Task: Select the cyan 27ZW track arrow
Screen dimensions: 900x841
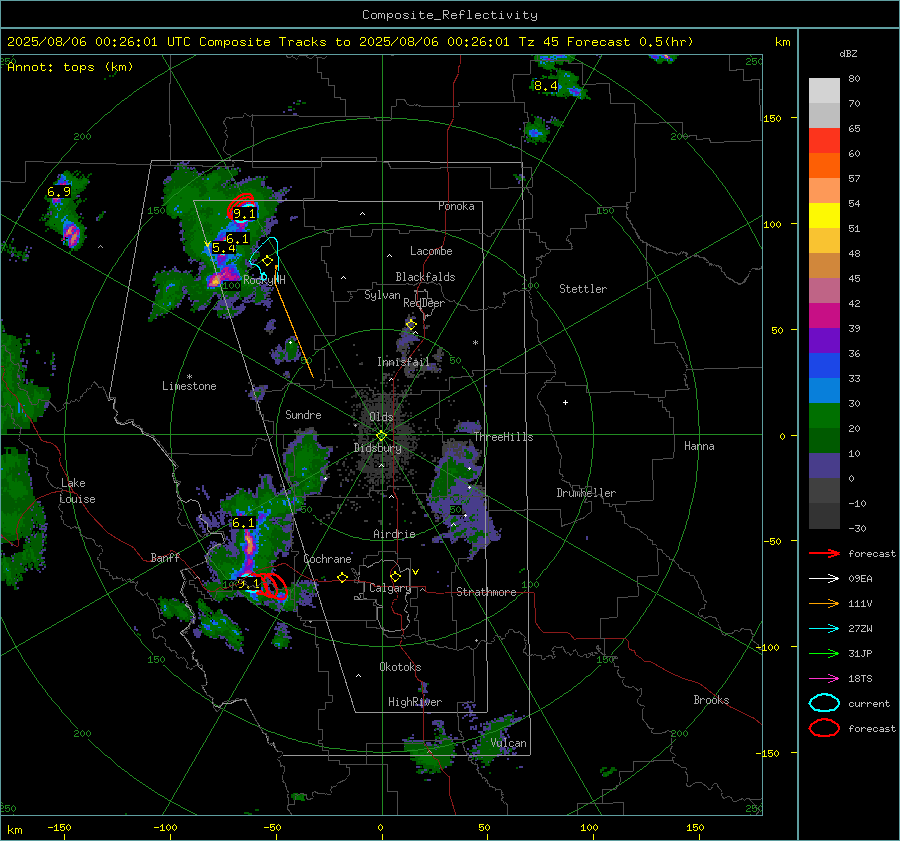Action: [x=824, y=629]
